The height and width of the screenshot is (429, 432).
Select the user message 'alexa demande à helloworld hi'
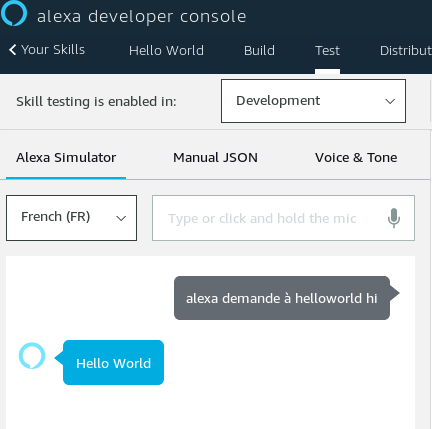click(282, 298)
